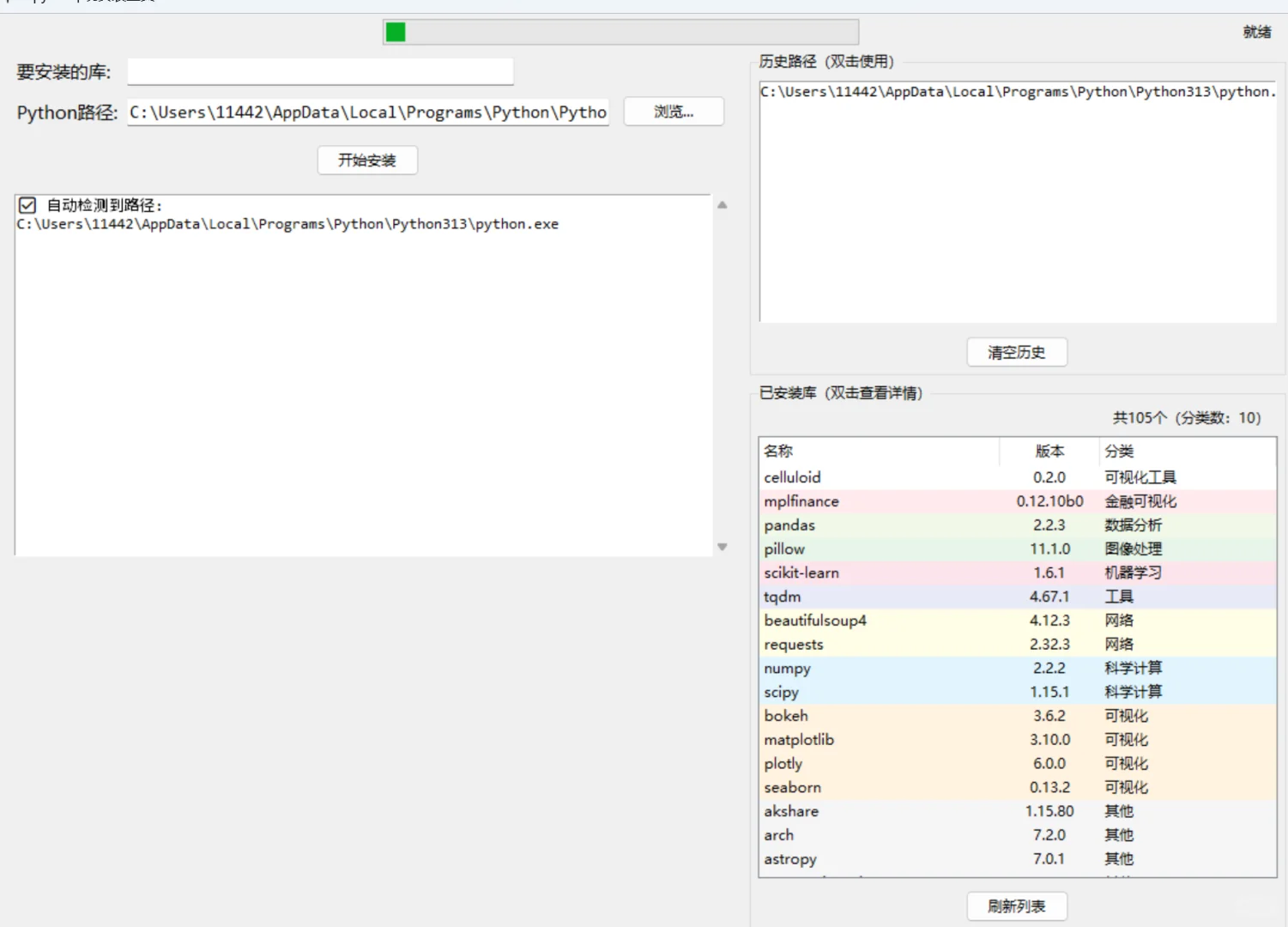Select the pandas library row
Screen dimensions: 1288x927
[1018, 525]
